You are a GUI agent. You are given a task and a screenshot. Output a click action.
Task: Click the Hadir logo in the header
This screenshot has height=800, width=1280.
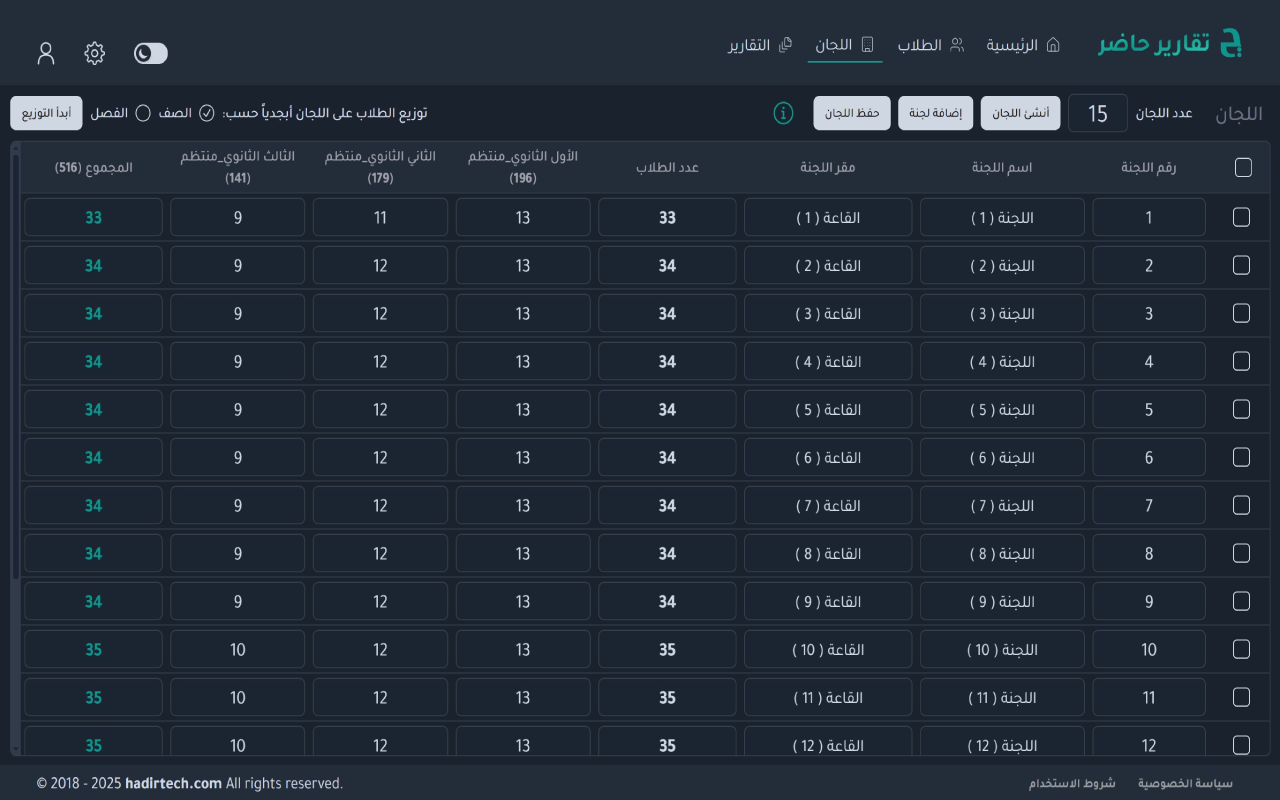click(x=1170, y=43)
